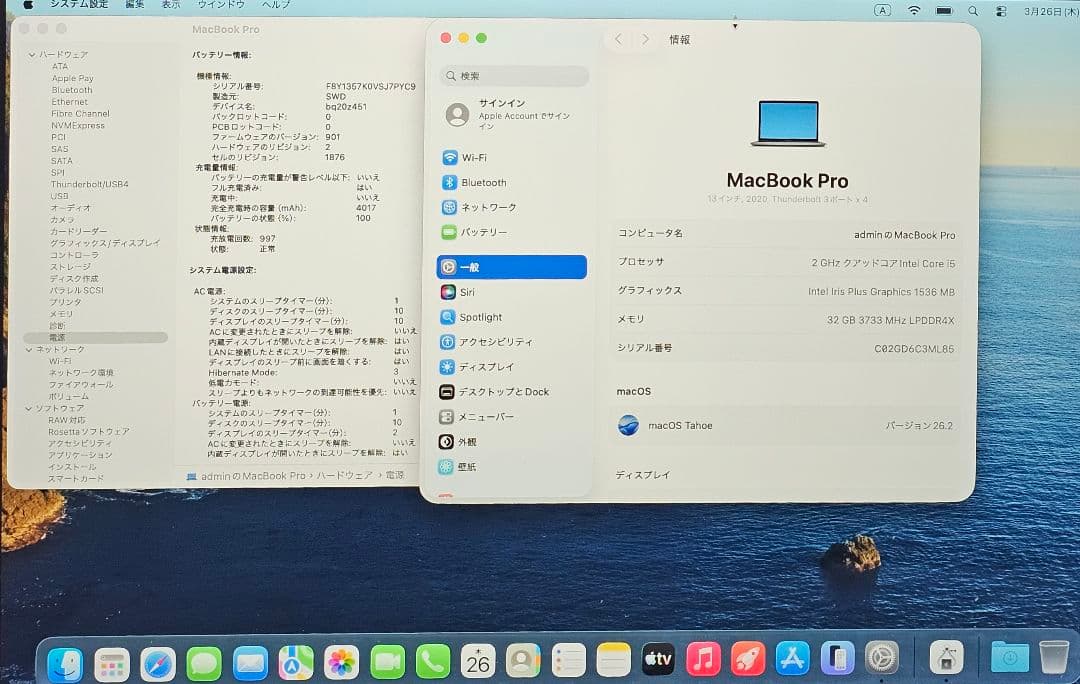This screenshot has width=1080, height=684.
Task: Open the Mail app in Dock
Action: click(250, 663)
